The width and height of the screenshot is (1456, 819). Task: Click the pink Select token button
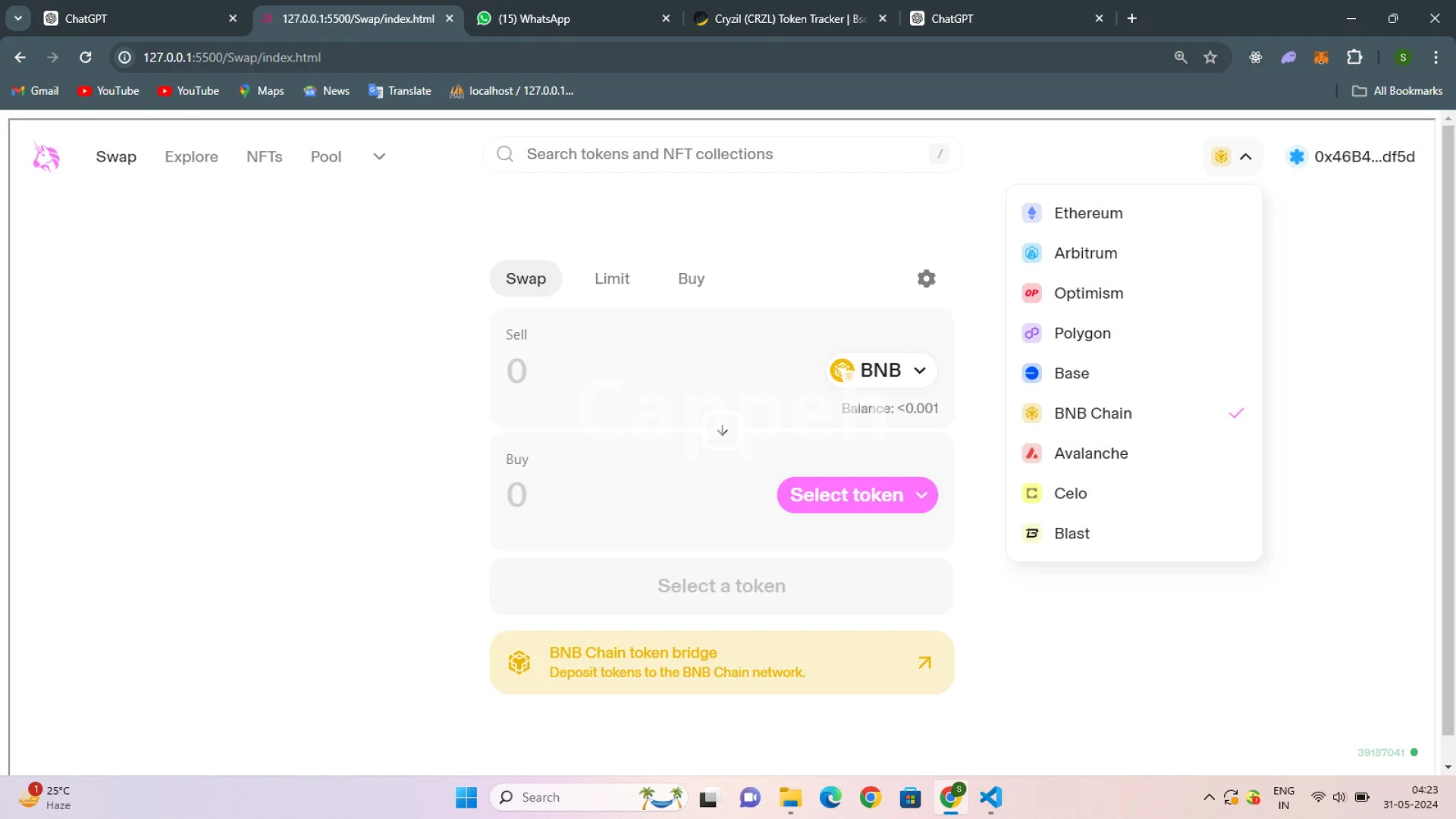click(x=857, y=495)
